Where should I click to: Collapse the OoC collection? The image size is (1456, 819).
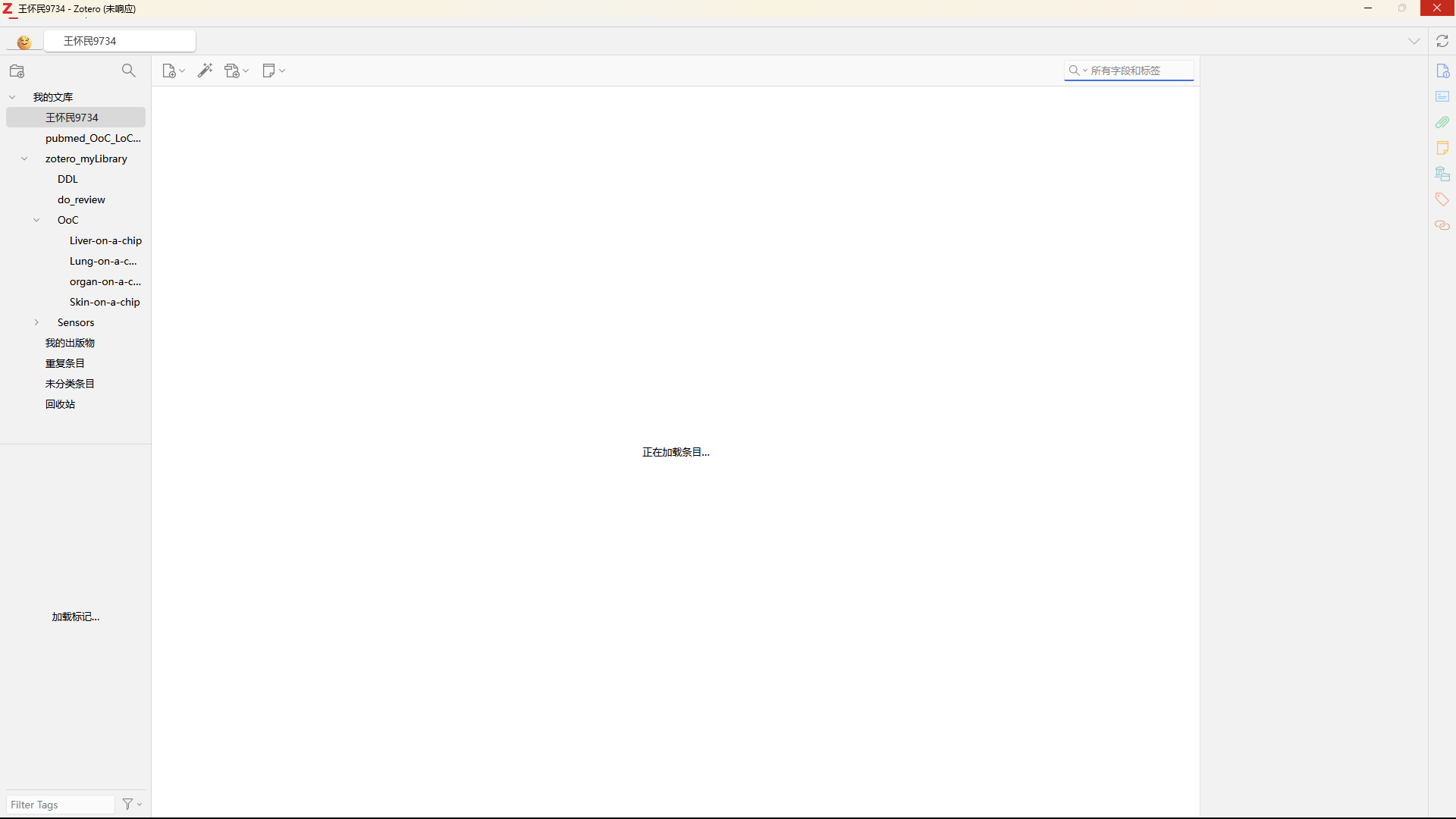tap(36, 220)
